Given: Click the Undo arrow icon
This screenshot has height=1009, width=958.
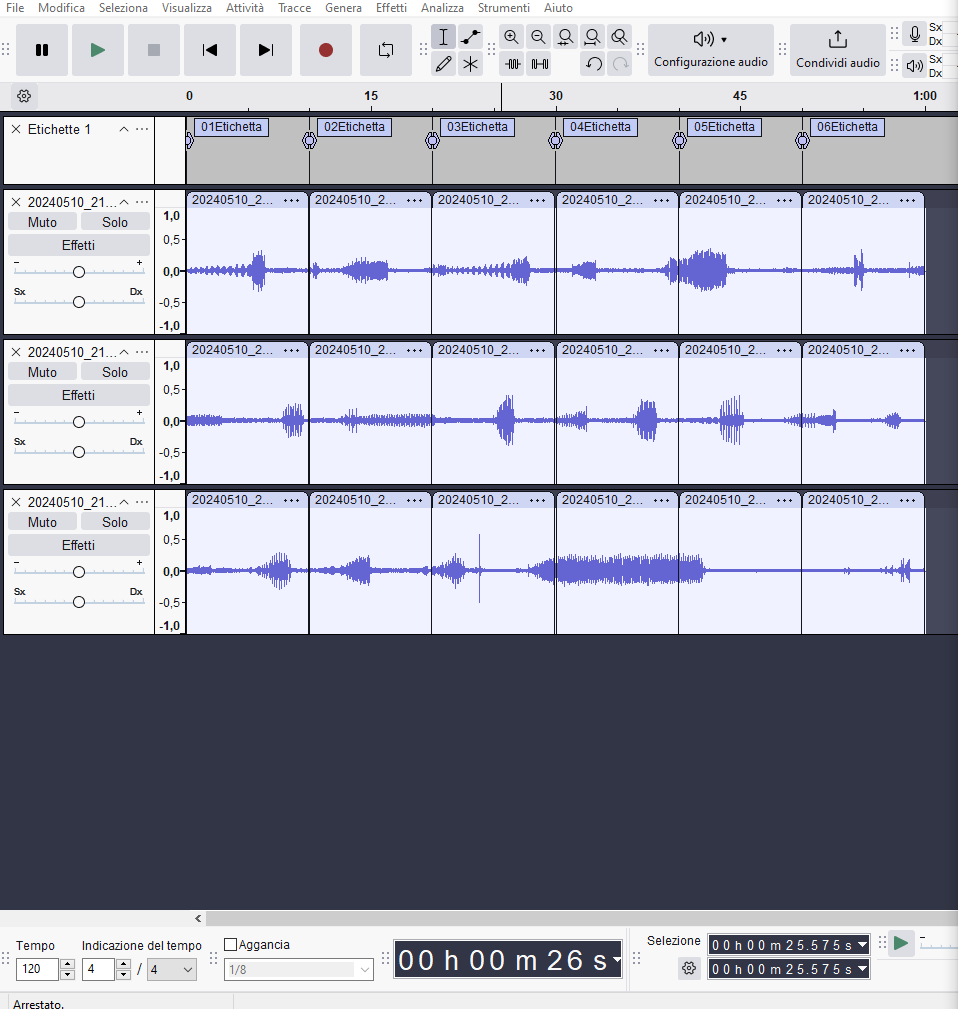Looking at the screenshot, I should (594, 64).
